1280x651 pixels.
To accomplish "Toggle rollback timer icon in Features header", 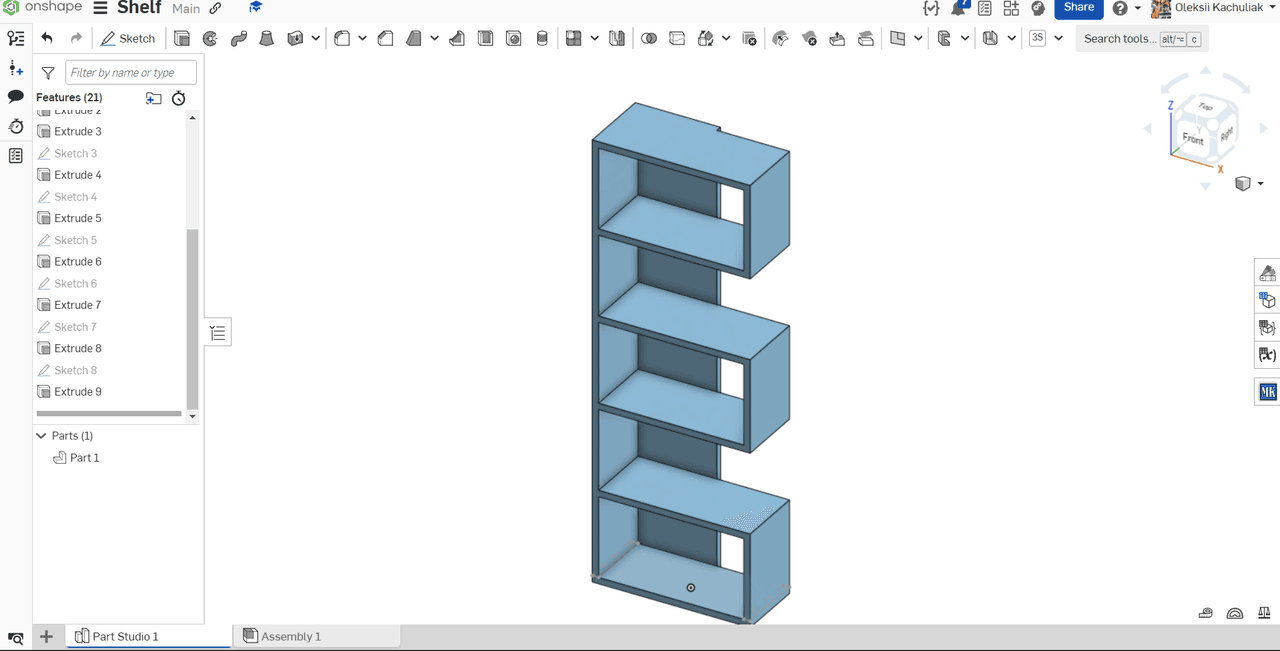I will (x=178, y=98).
